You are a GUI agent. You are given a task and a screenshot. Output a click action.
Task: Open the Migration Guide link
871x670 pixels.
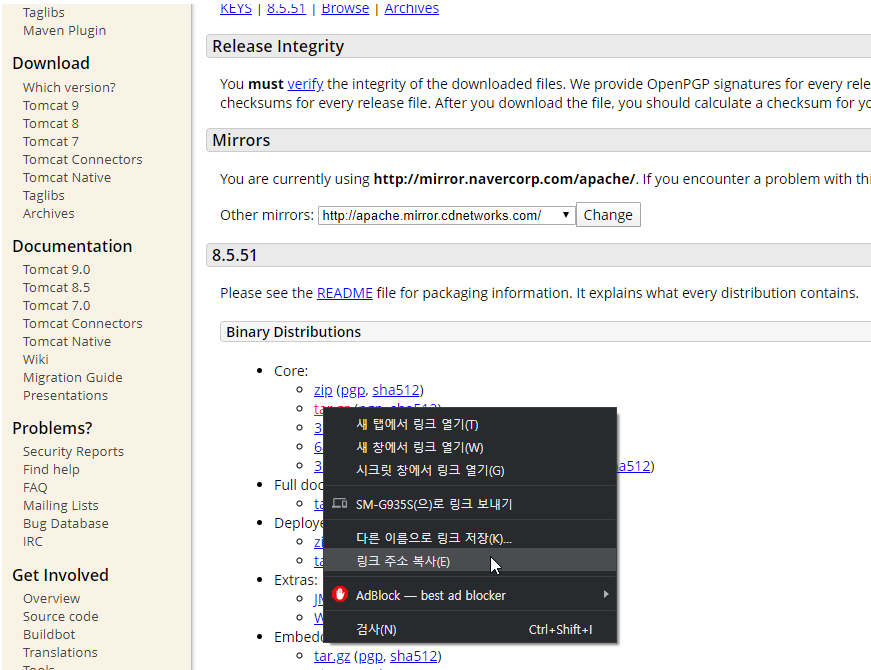click(73, 377)
